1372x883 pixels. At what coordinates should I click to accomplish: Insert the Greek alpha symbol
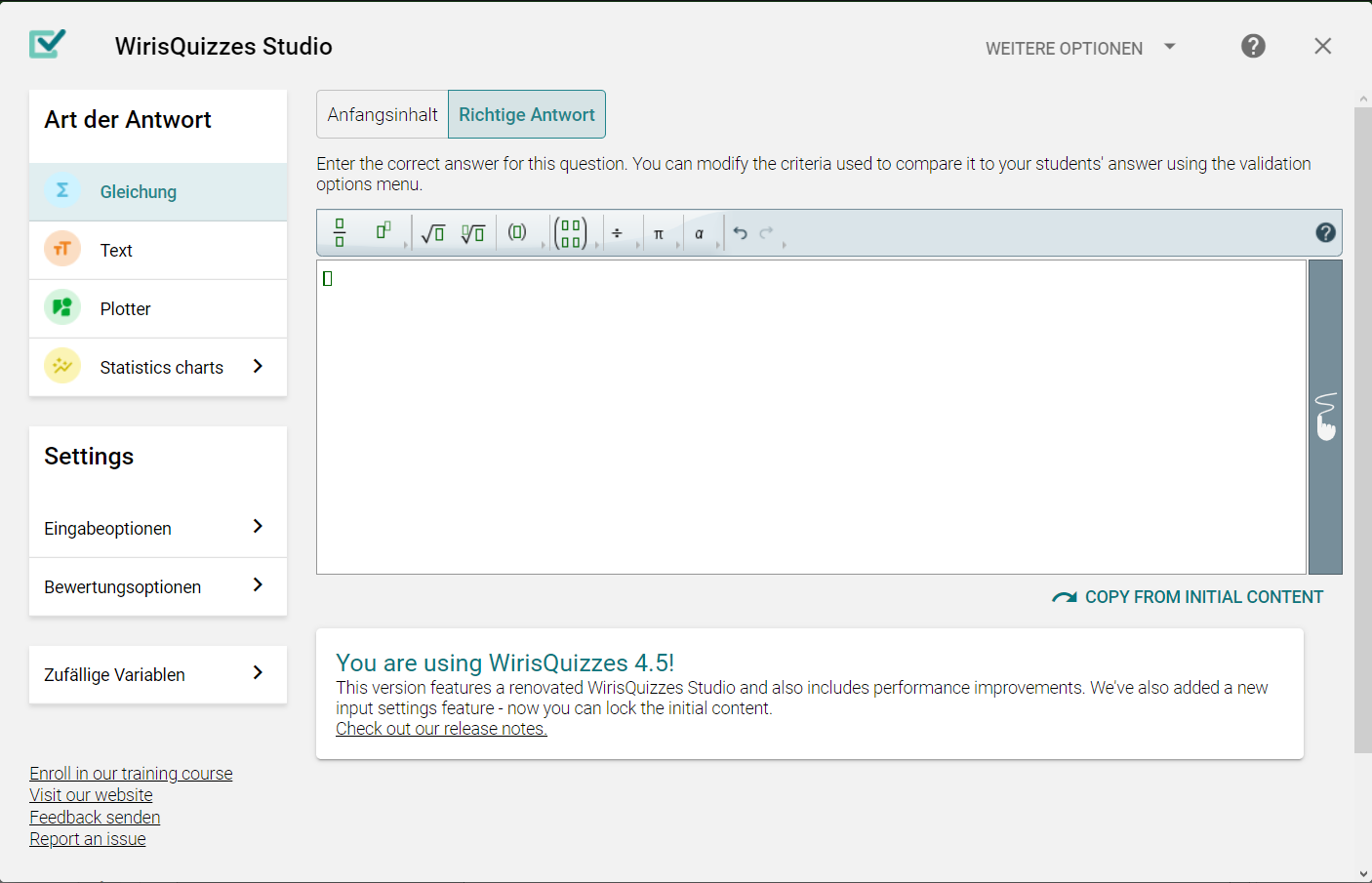tap(699, 234)
